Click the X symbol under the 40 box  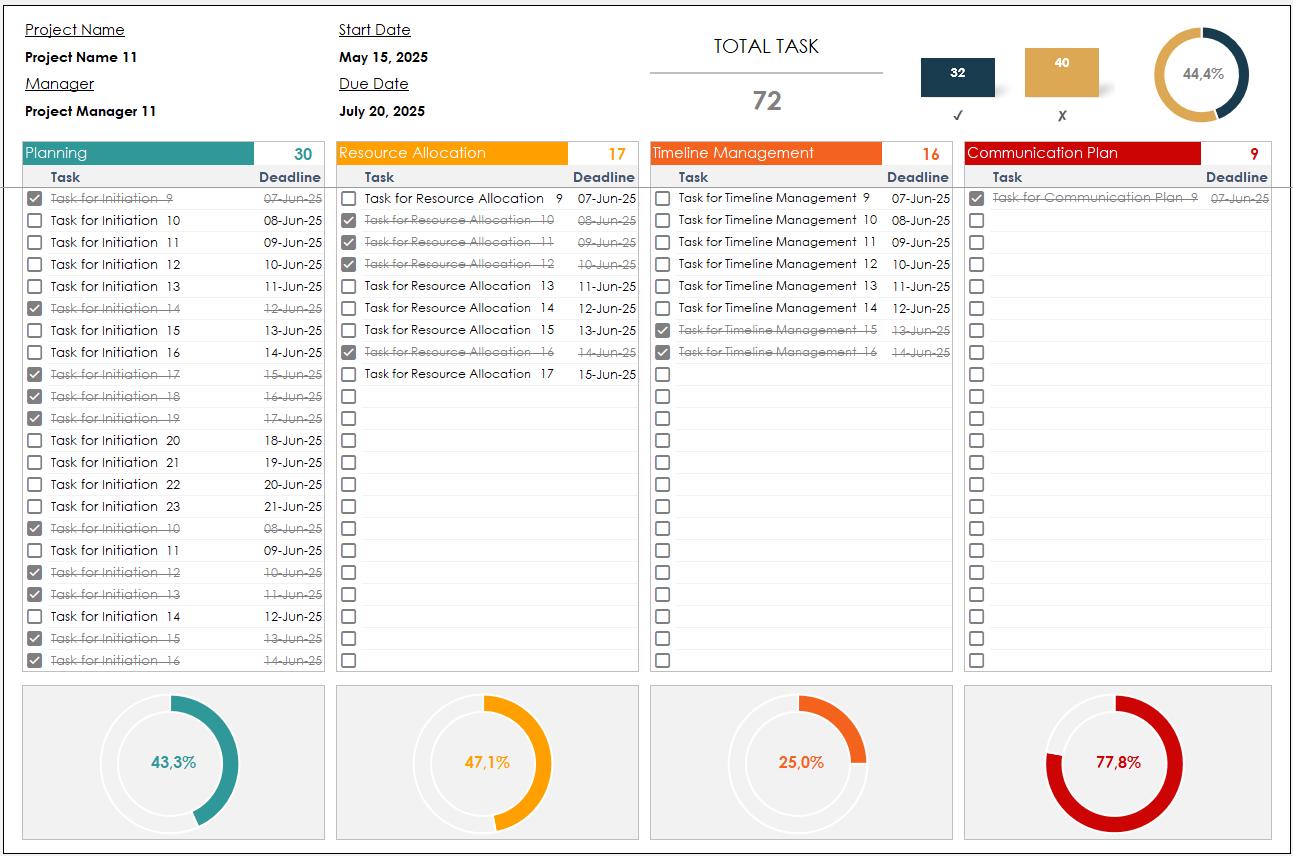click(x=1062, y=116)
